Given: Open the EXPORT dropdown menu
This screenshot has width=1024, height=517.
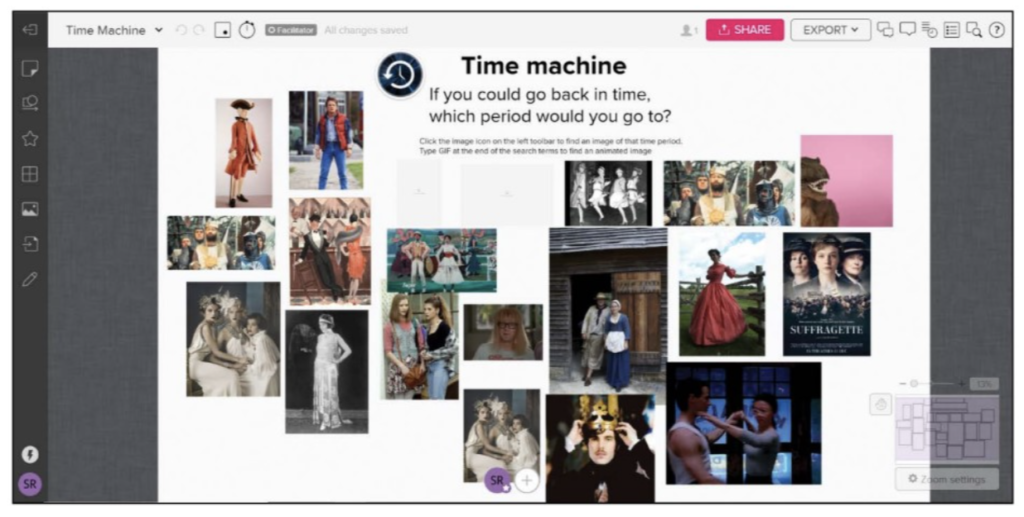Looking at the screenshot, I should pyautogui.click(x=831, y=30).
